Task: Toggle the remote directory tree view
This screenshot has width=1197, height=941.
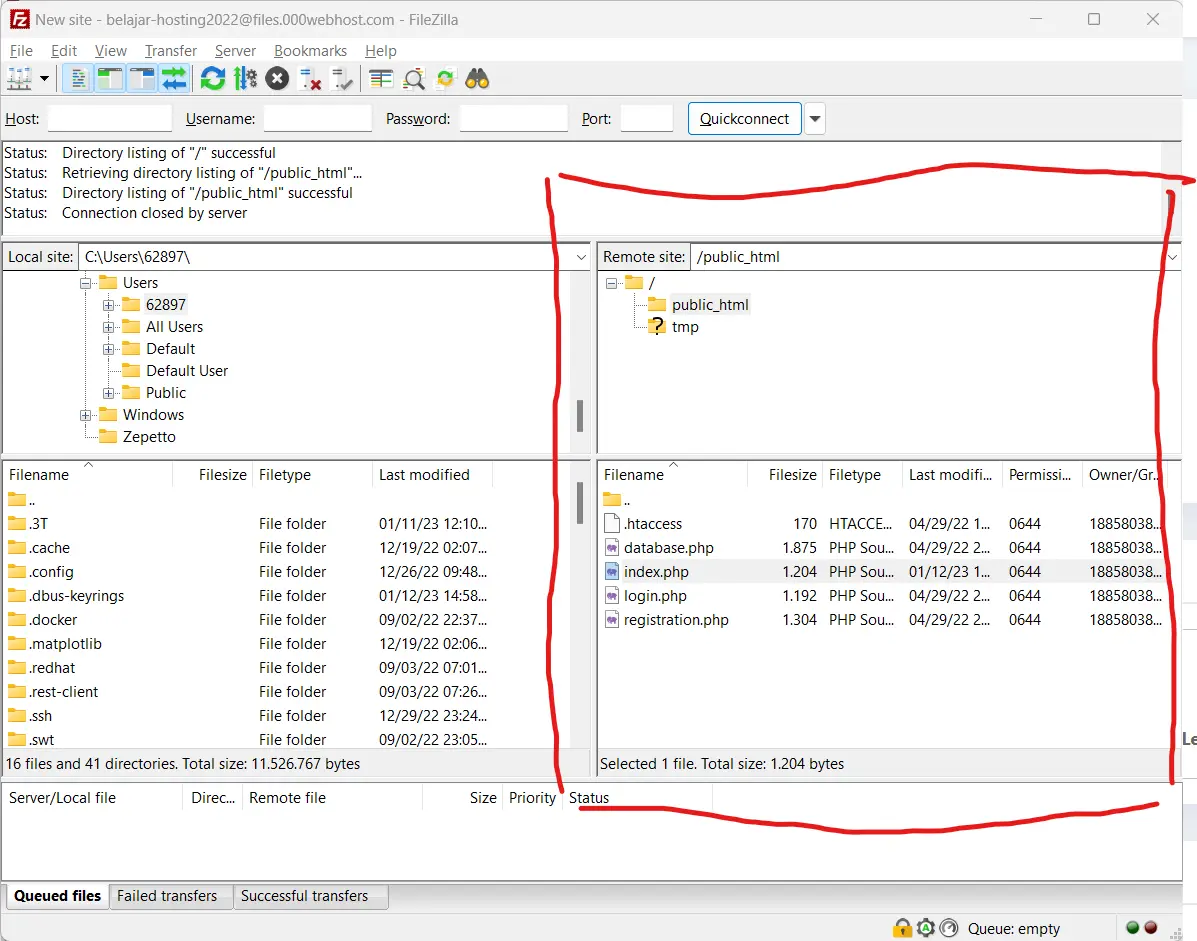Action: point(142,79)
